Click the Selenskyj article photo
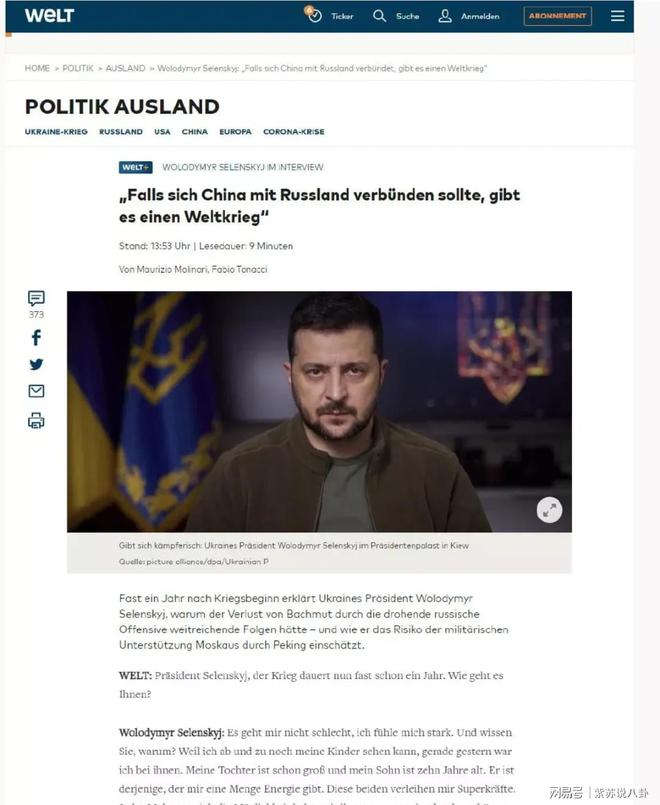 (319, 411)
